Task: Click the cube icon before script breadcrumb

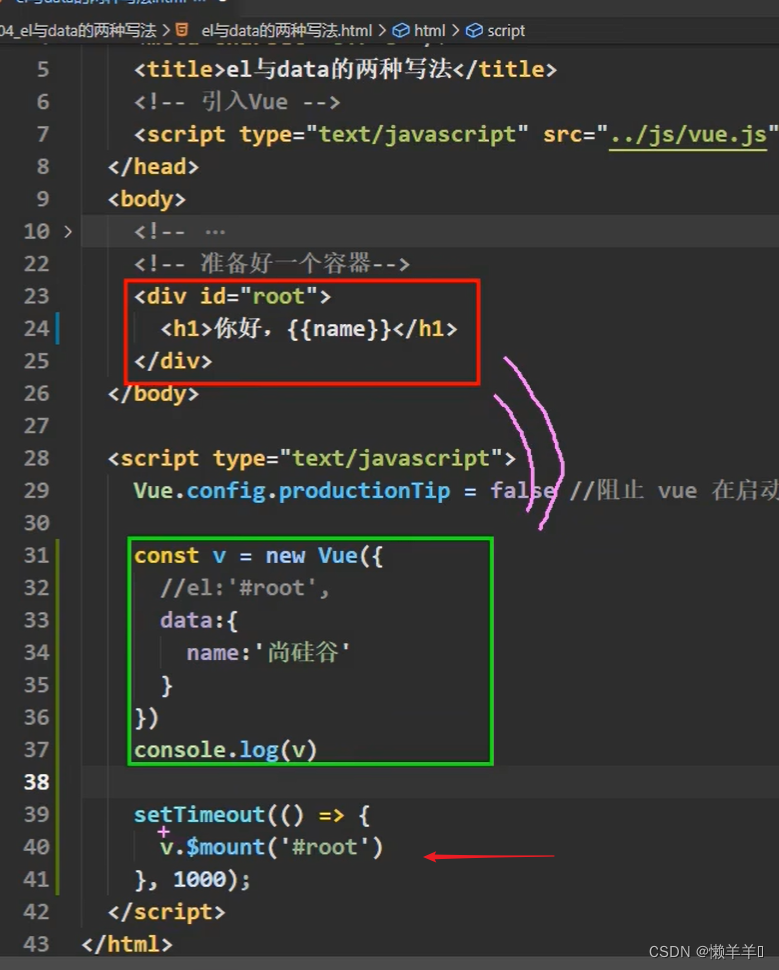Action: pyautogui.click(x=474, y=30)
